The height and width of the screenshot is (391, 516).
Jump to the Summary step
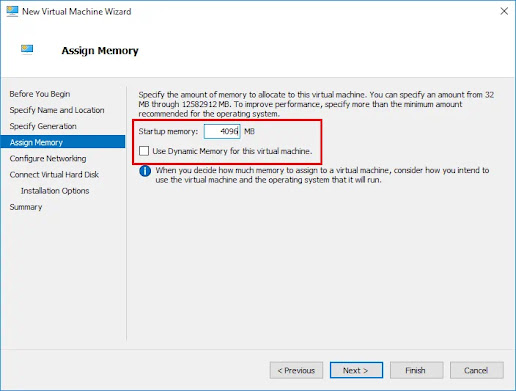pyautogui.click(x=26, y=207)
